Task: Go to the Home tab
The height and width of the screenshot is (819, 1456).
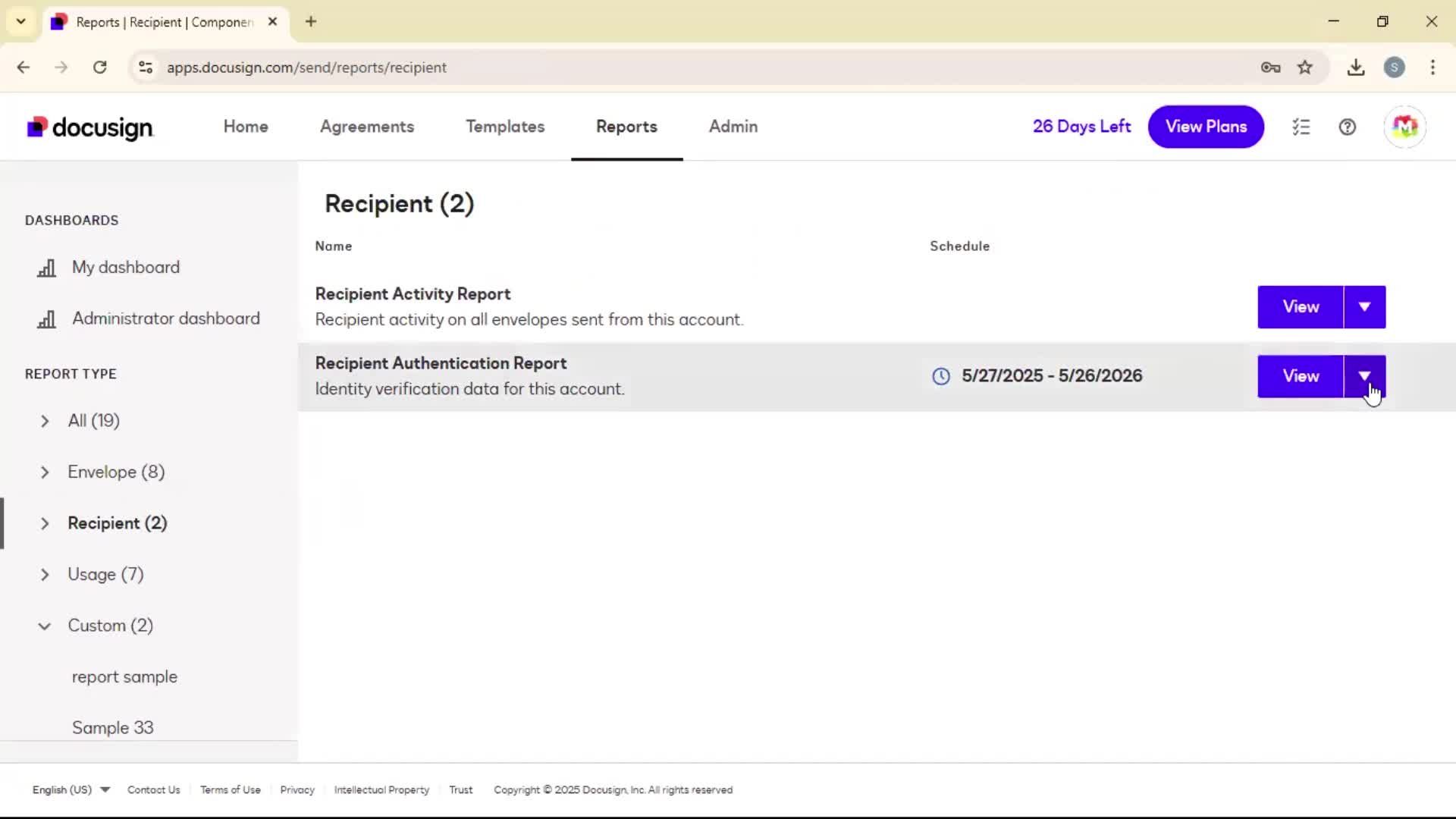Action: coord(246,127)
